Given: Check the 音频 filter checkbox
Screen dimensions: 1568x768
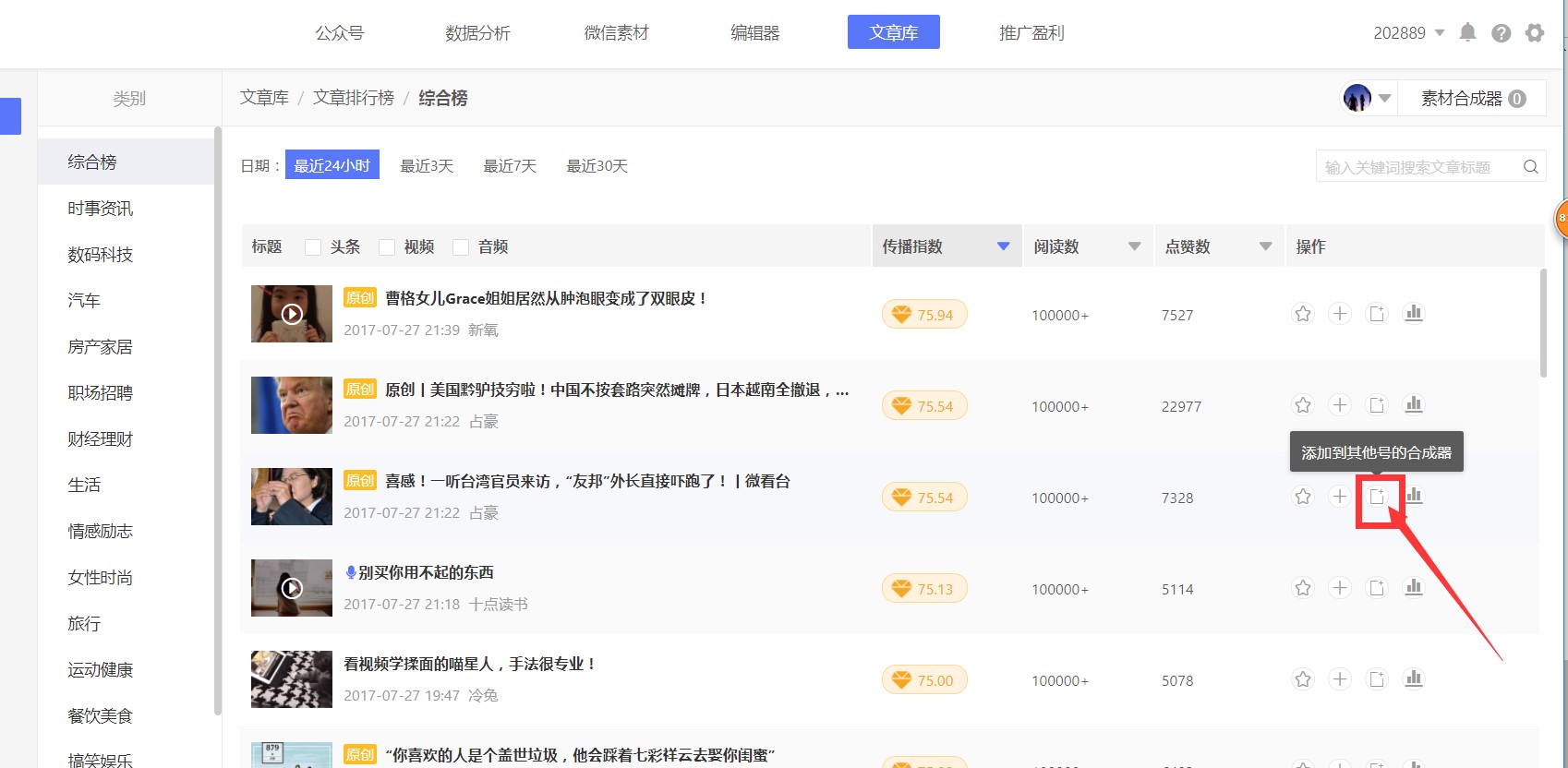Looking at the screenshot, I should [461, 247].
